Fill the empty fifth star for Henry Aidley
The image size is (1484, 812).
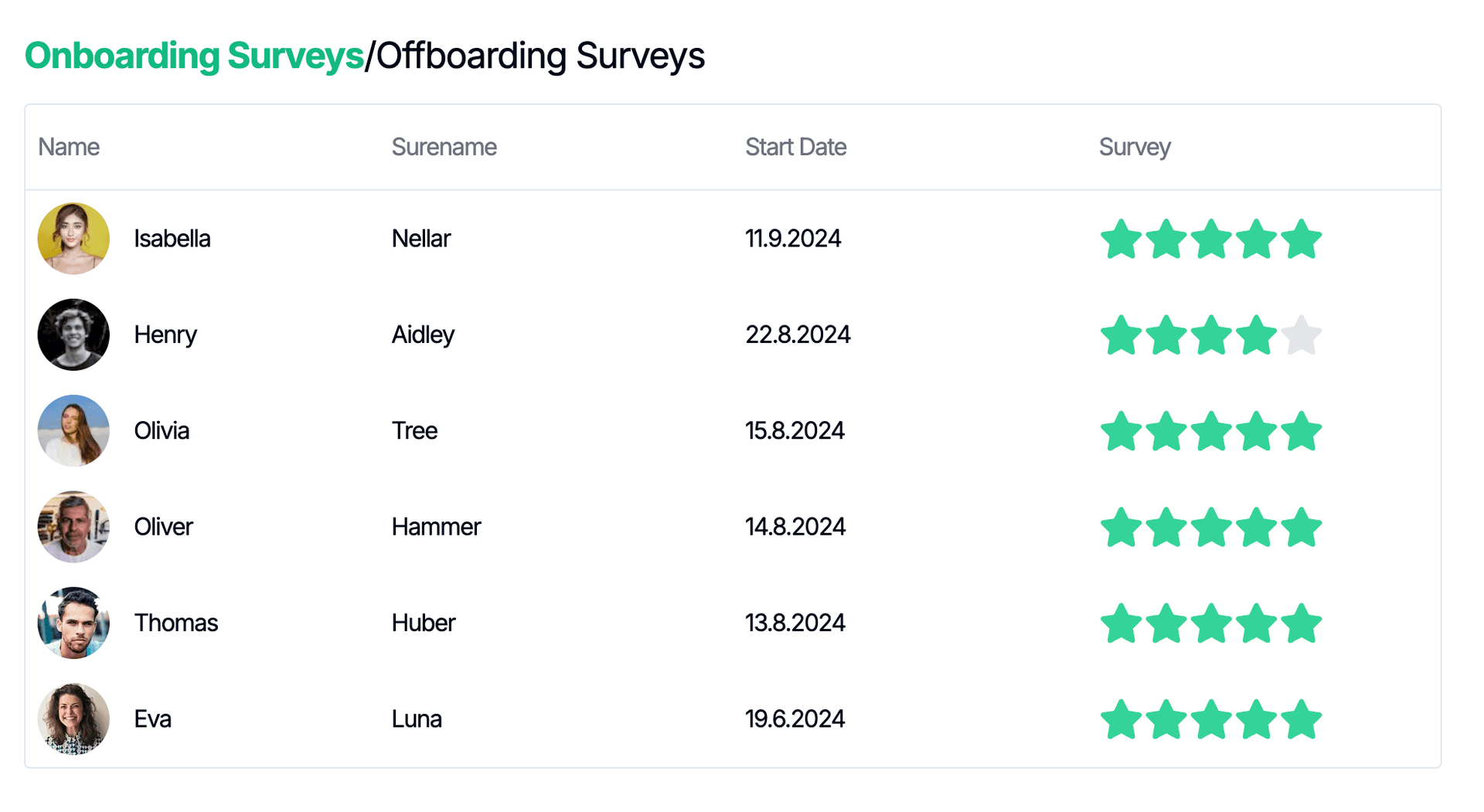pyautogui.click(x=1302, y=335)
